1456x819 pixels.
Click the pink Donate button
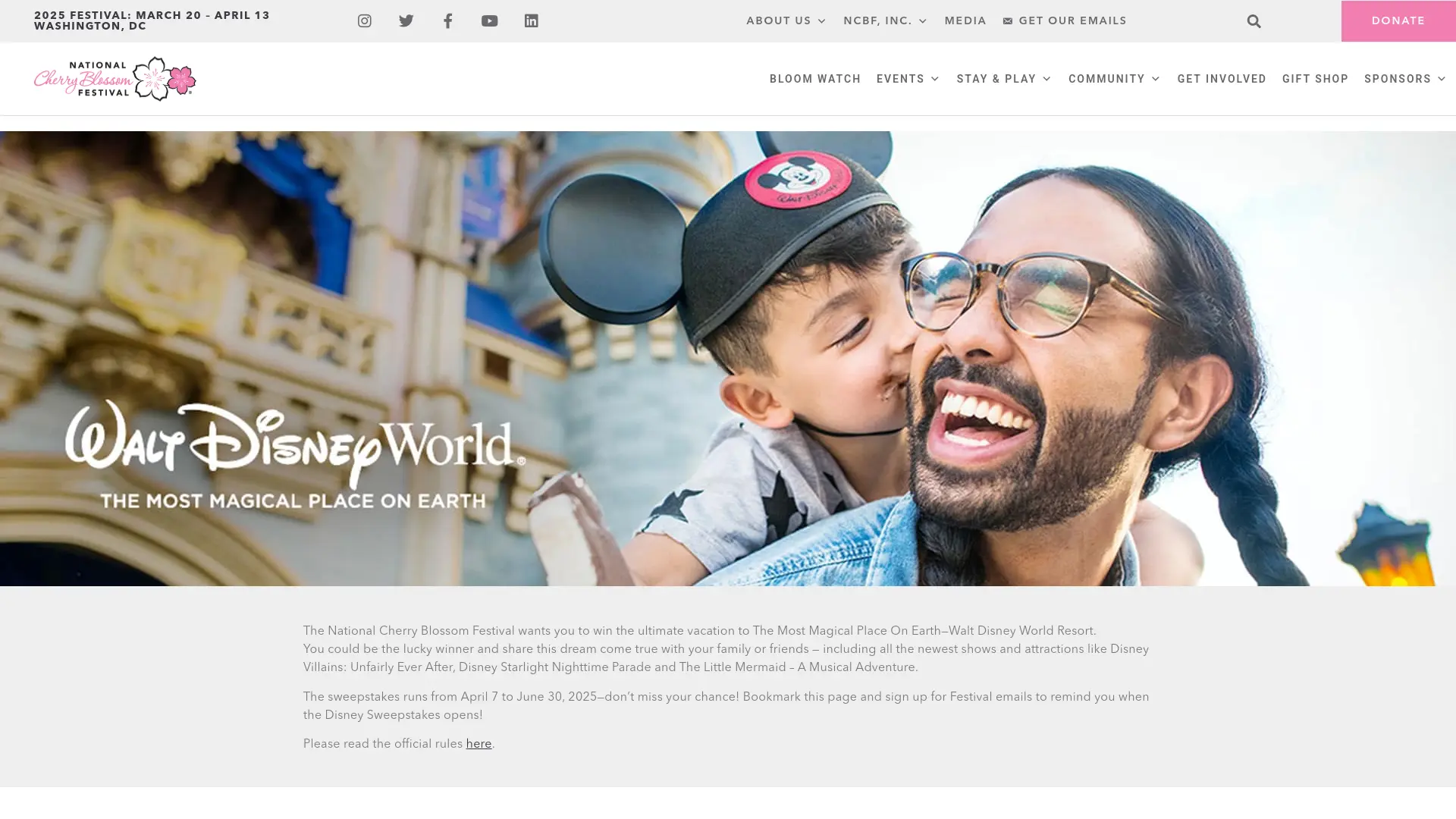tap(1398, 21)
